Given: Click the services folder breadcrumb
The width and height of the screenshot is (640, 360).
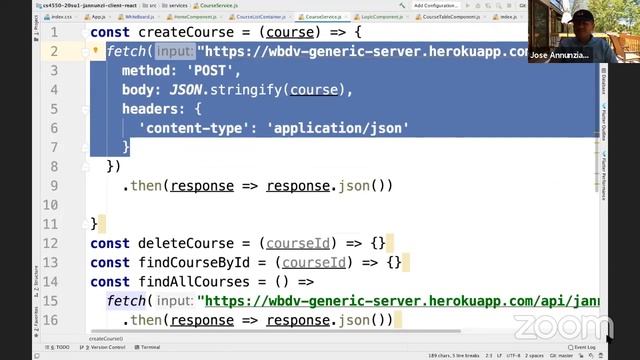Looking at the screenshot, I should (x=175, y=6).
